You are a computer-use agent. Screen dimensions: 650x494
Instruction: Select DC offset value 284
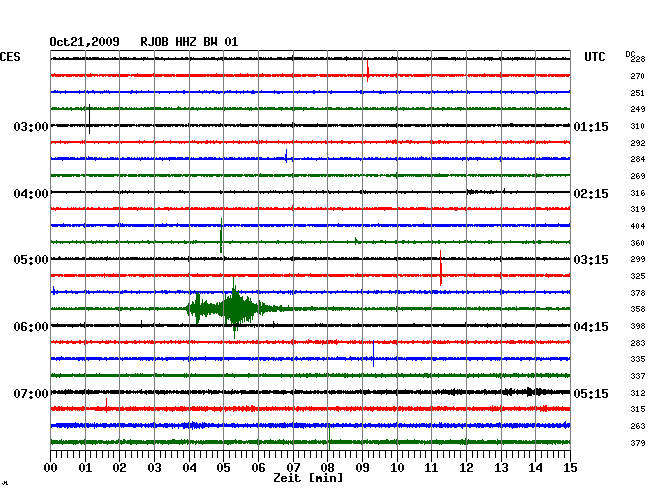pos(638,159)
